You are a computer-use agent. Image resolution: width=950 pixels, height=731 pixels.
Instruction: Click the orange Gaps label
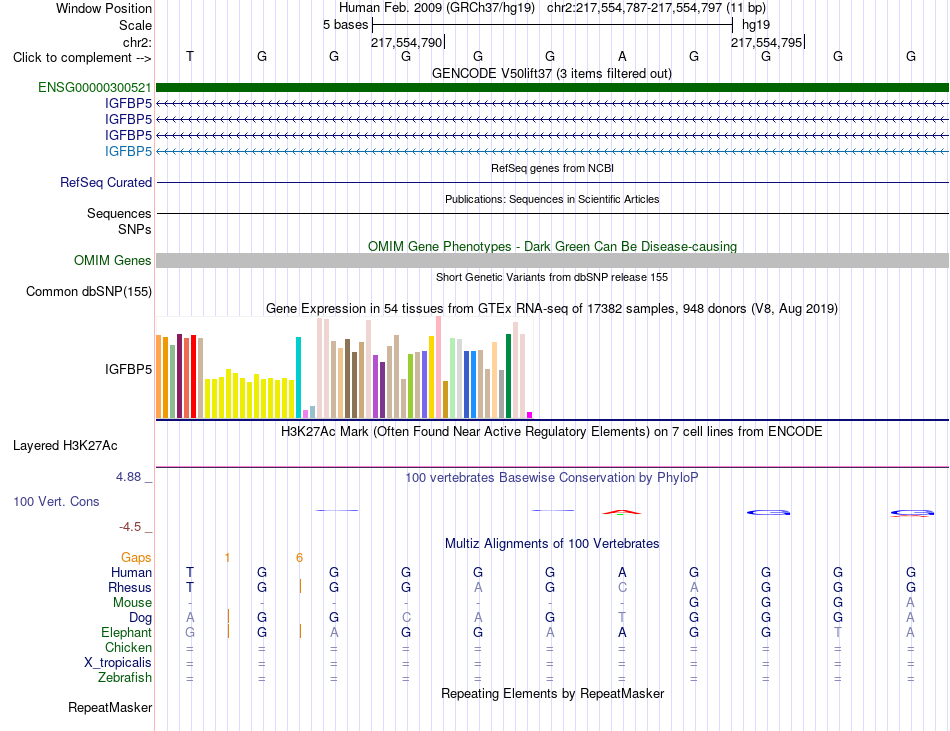pos(136,557)
